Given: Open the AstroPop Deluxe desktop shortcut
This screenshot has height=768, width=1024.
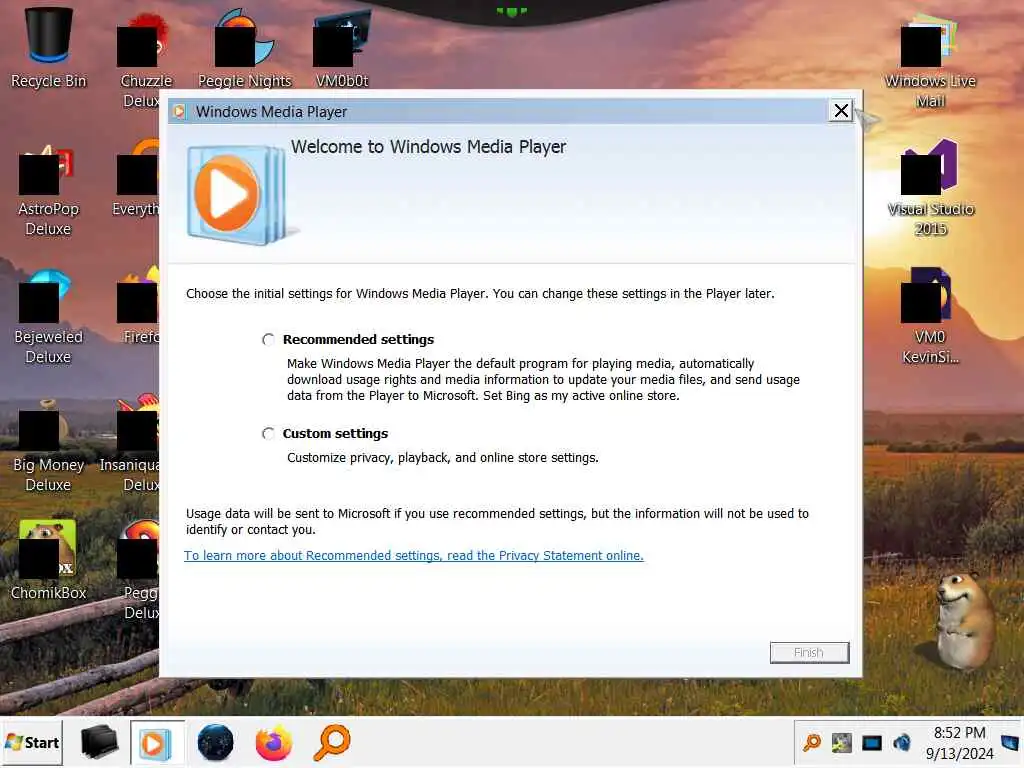Looking at the screenshot, I should pos(48,191).
